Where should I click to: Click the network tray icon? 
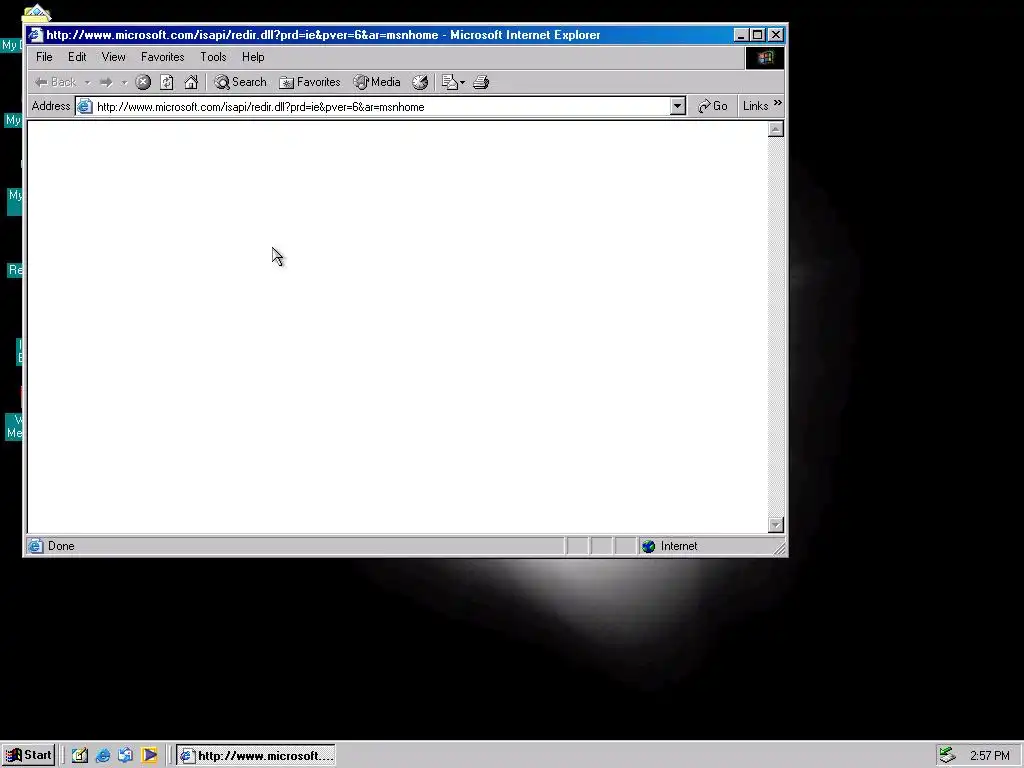click(948, 756)
